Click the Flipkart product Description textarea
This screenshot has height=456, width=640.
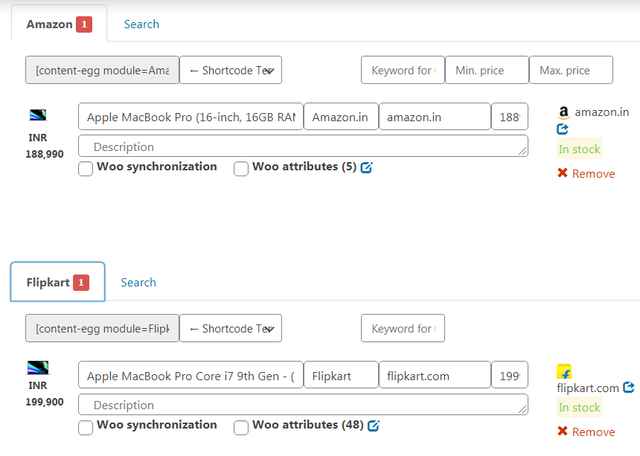[x=303, y=405]
